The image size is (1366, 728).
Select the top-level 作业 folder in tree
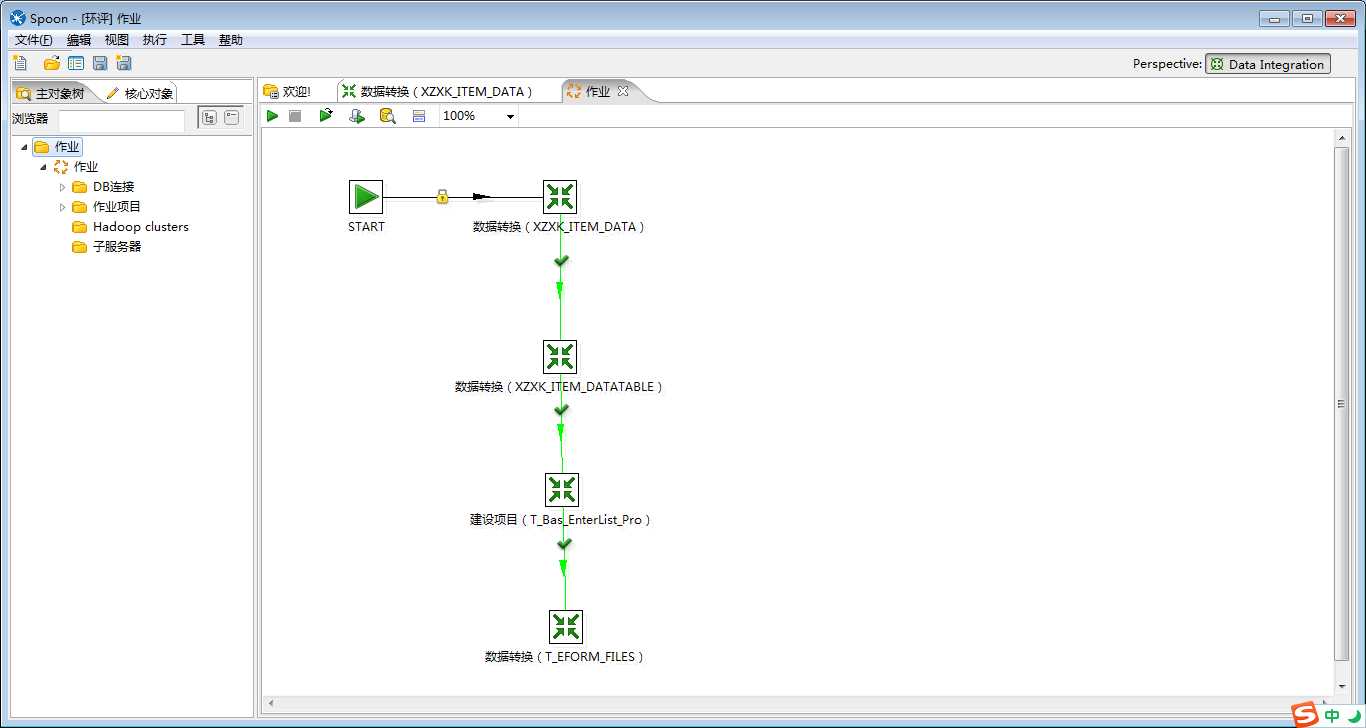pyautogui.click(x=57, y=147)
